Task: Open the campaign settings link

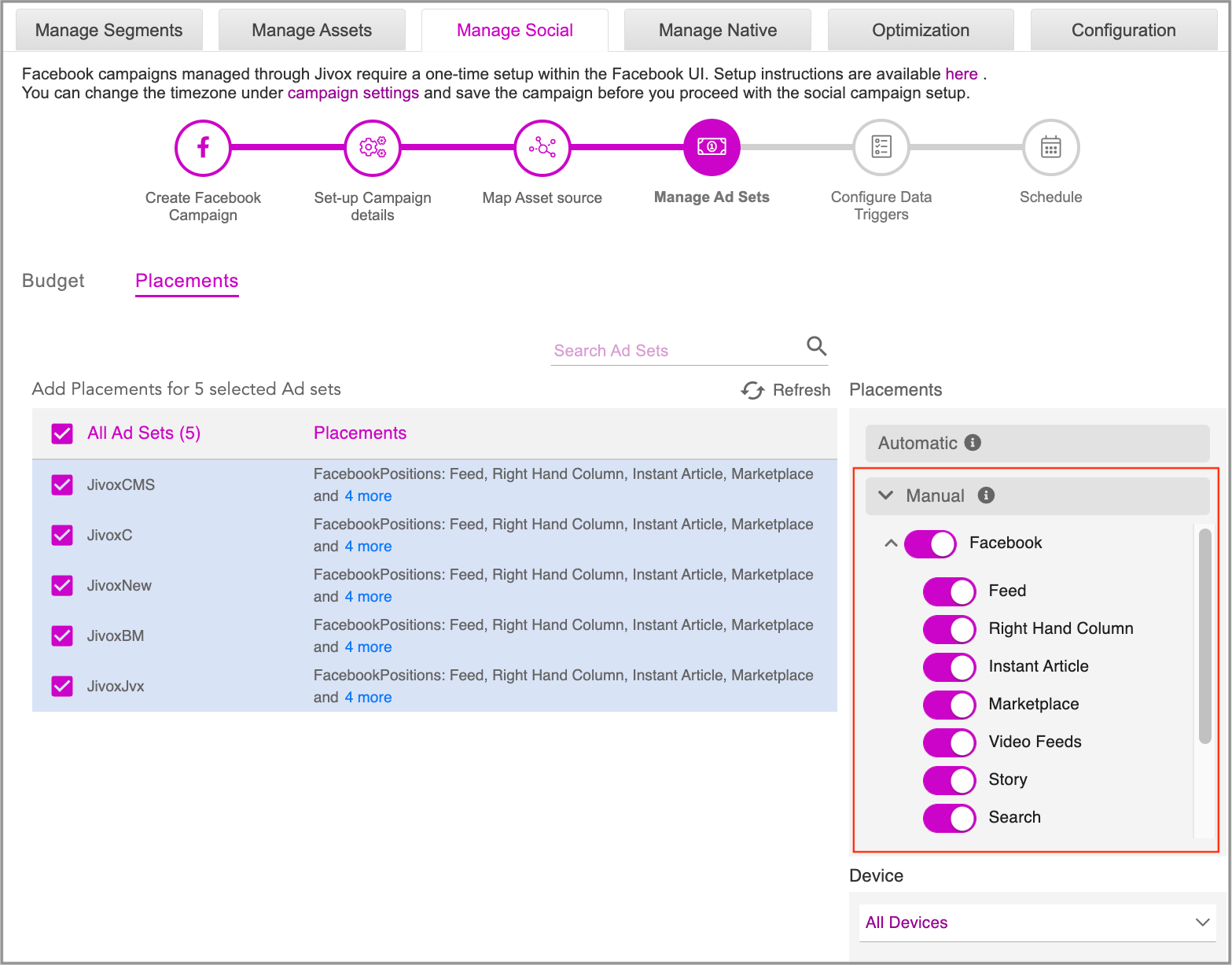Action: [x=353, y=93]
